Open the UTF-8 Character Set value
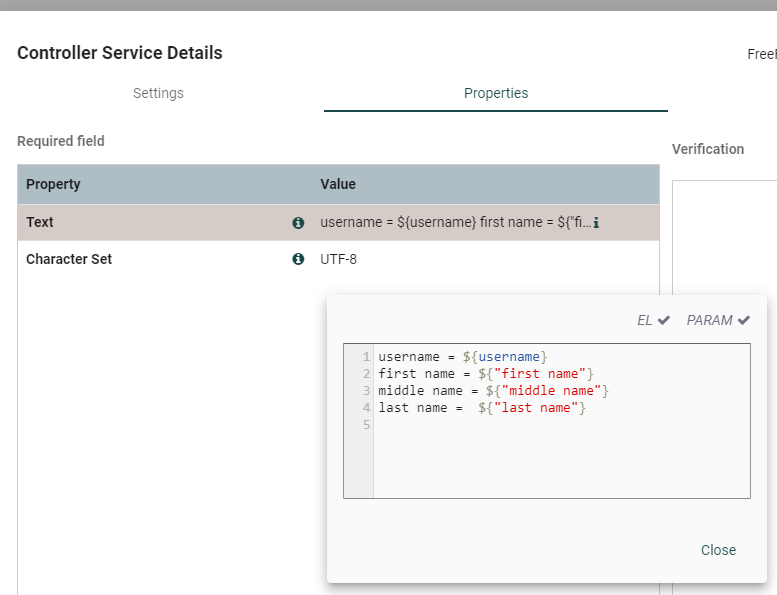This screenshot has height=595, width=777. pyautogui.click(x=338, y=259)
